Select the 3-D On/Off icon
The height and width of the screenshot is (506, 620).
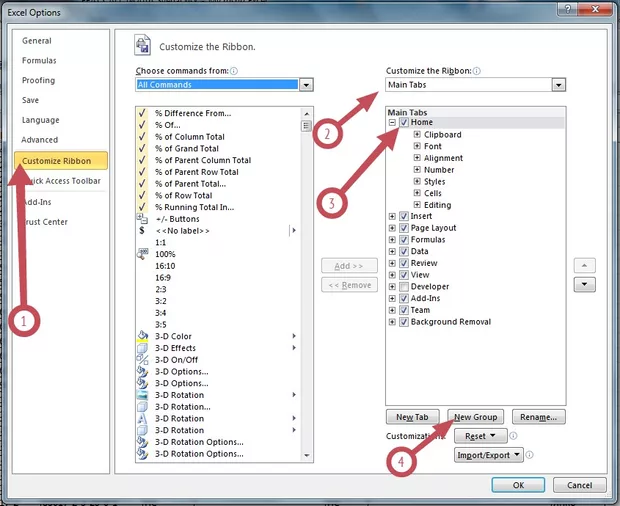[142, 359]
